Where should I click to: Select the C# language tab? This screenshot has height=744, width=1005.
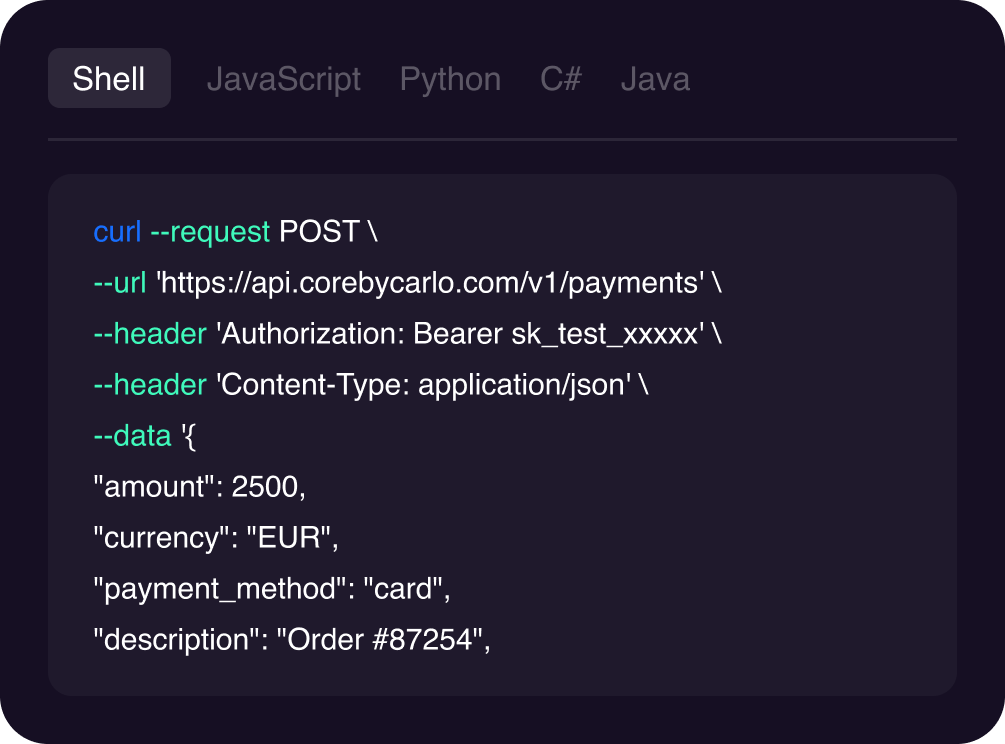(x=561, y=78)
